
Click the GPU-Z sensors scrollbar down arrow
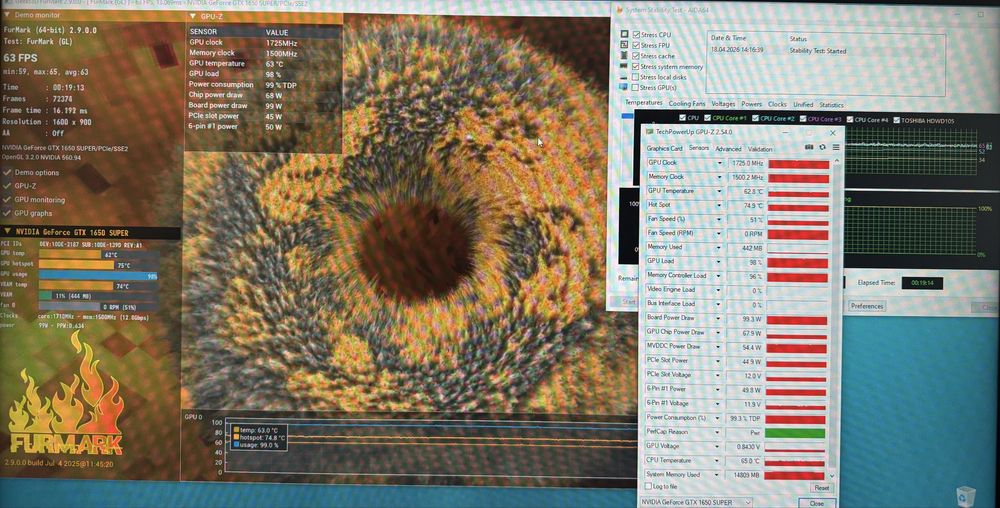(831, 475)
